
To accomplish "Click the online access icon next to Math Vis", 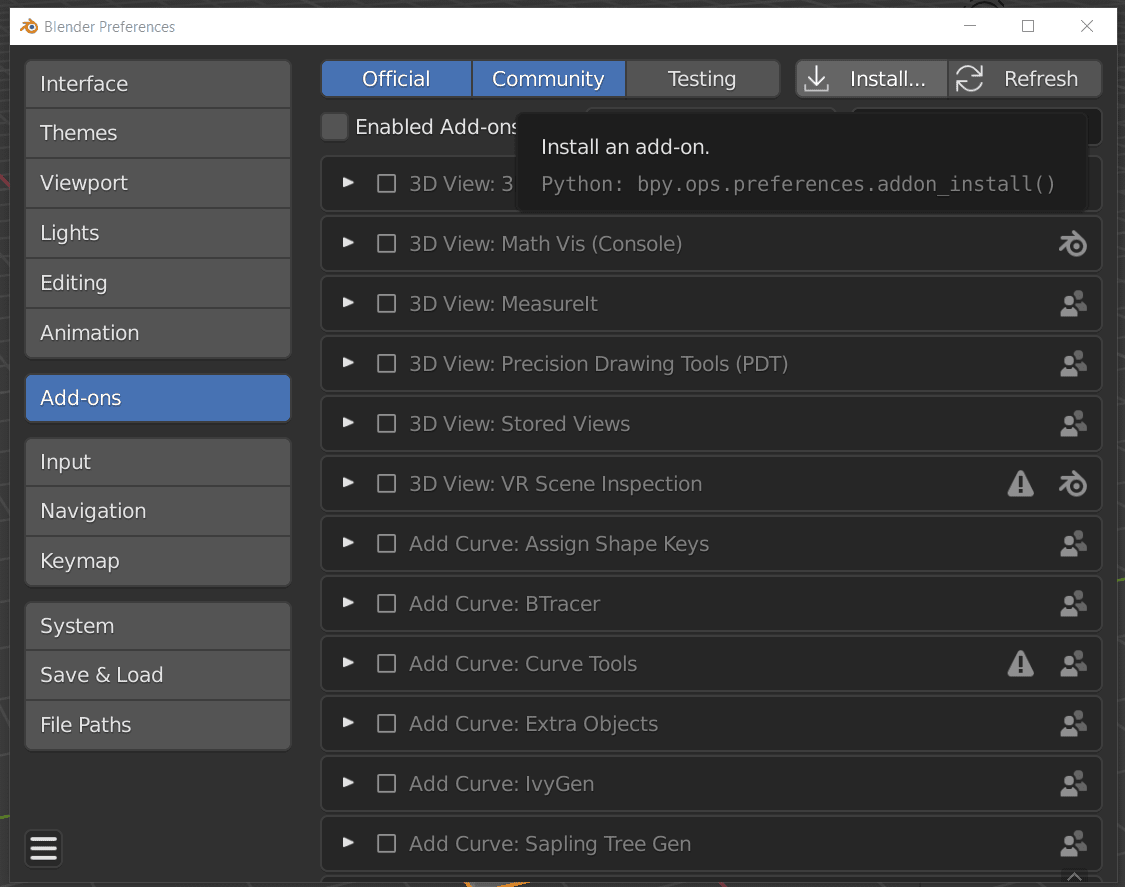I will (x=1072, y=243).
